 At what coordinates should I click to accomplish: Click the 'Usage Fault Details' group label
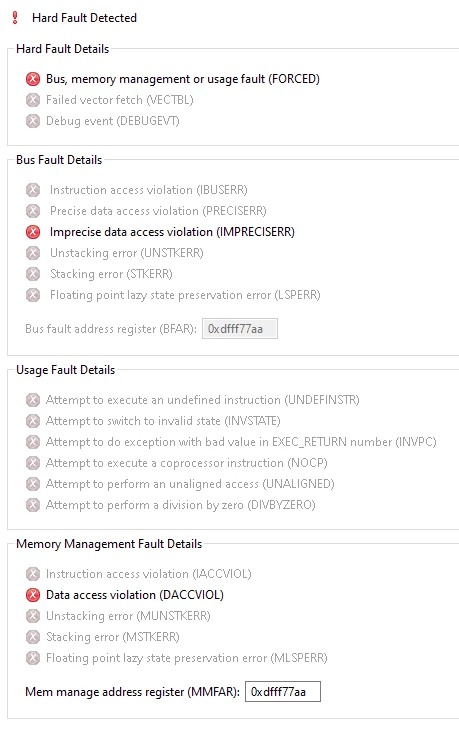pos(65,370)
